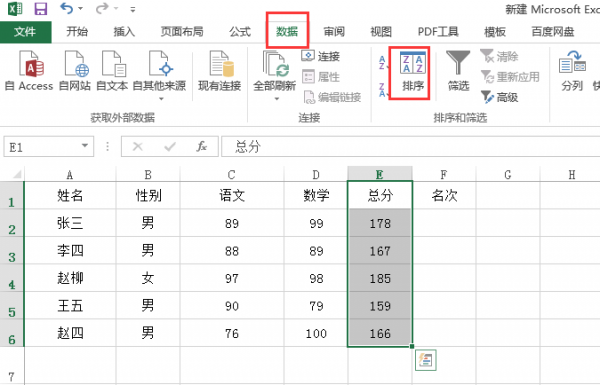Click cell with total 159
This screenshot has height=385, width=600.
tap(380, 305)
